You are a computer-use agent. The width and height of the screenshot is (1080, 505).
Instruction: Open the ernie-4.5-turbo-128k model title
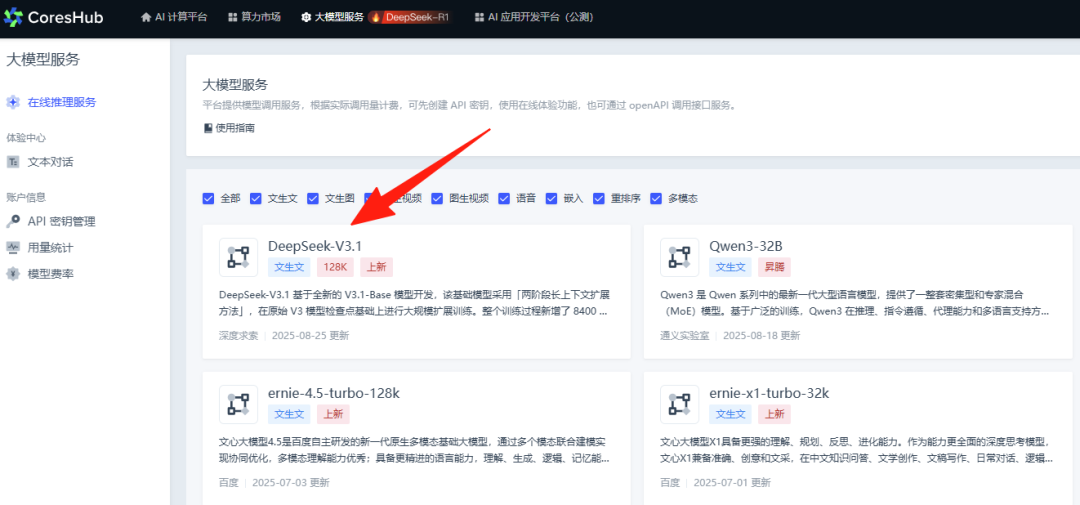coord(333,393)
